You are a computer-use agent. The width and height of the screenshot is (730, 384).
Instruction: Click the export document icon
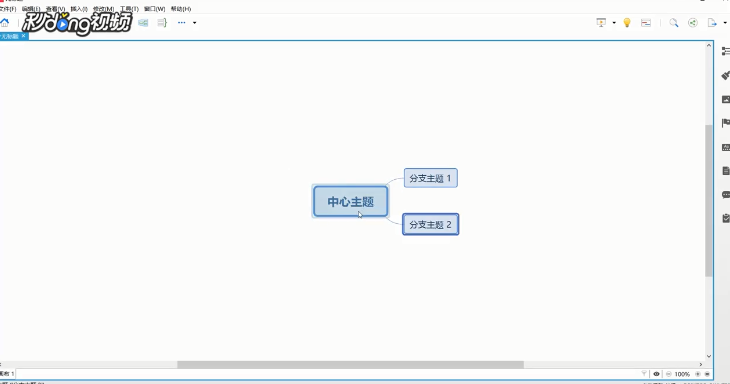tap(712, 23)
